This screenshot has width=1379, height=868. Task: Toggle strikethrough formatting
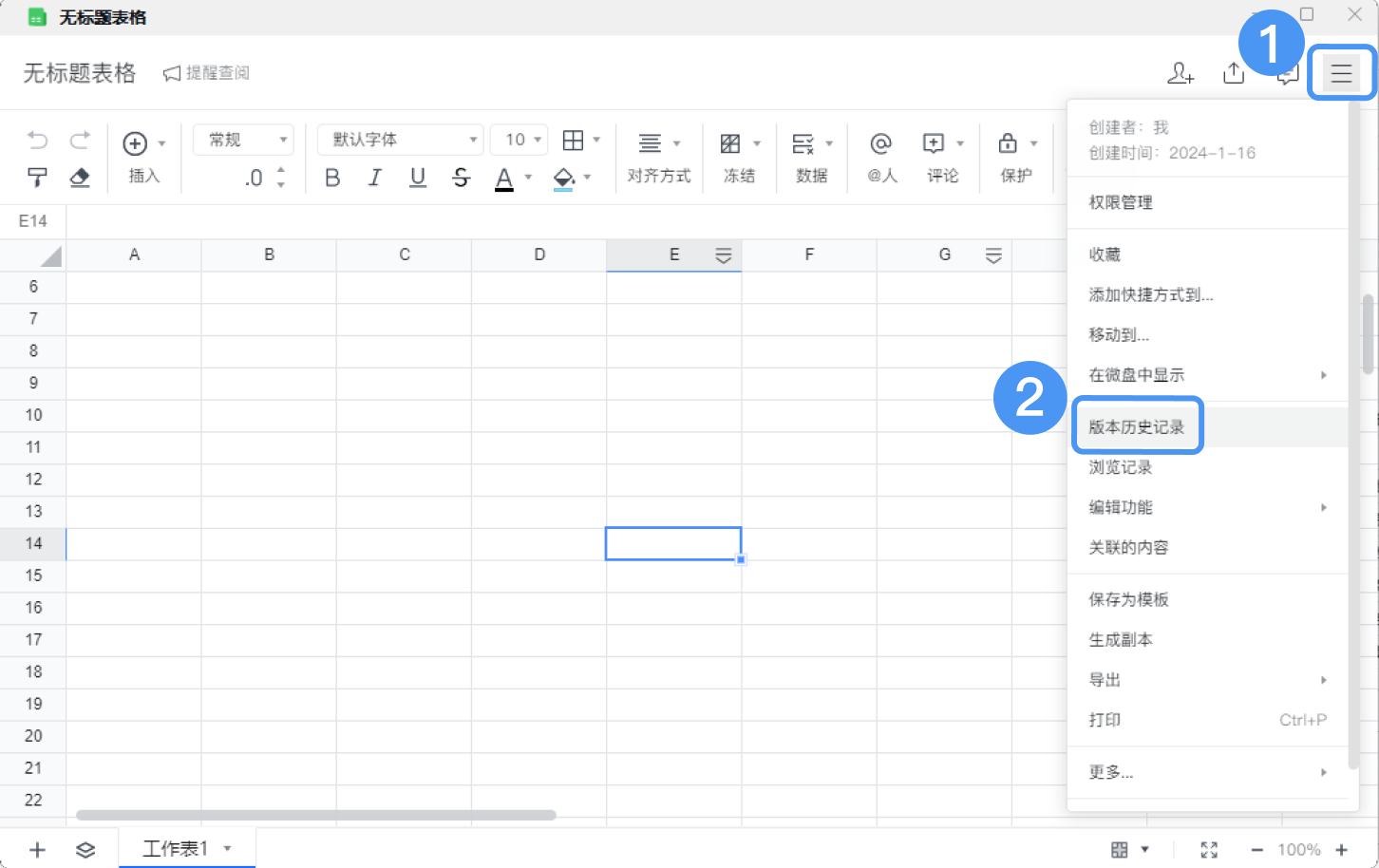point(461,178)
